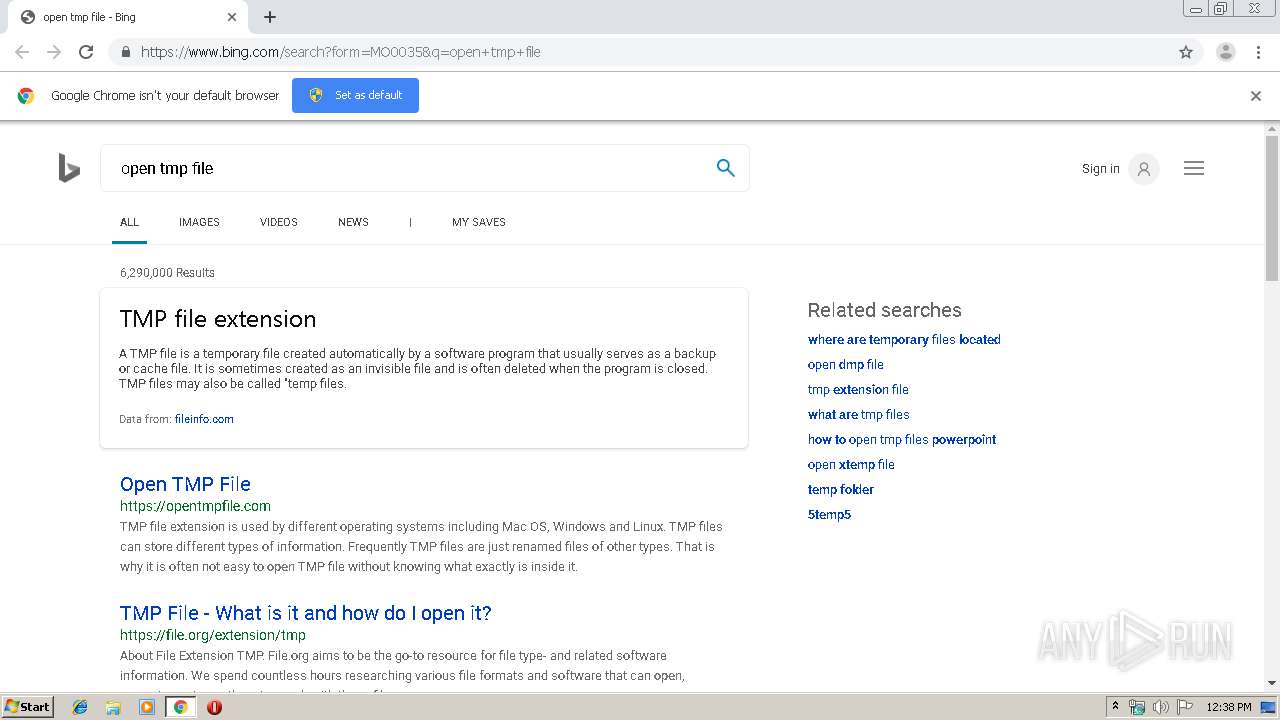Show hidden system tray icons

pyautogui.click(x=1115, y=707)
